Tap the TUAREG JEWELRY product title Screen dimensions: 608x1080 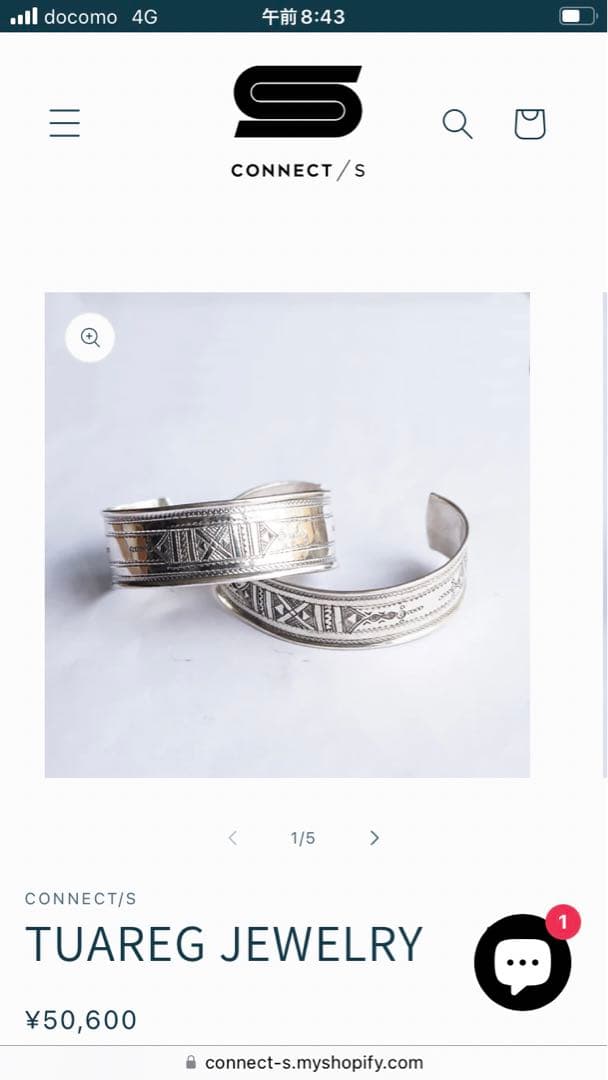click(224, 944)
